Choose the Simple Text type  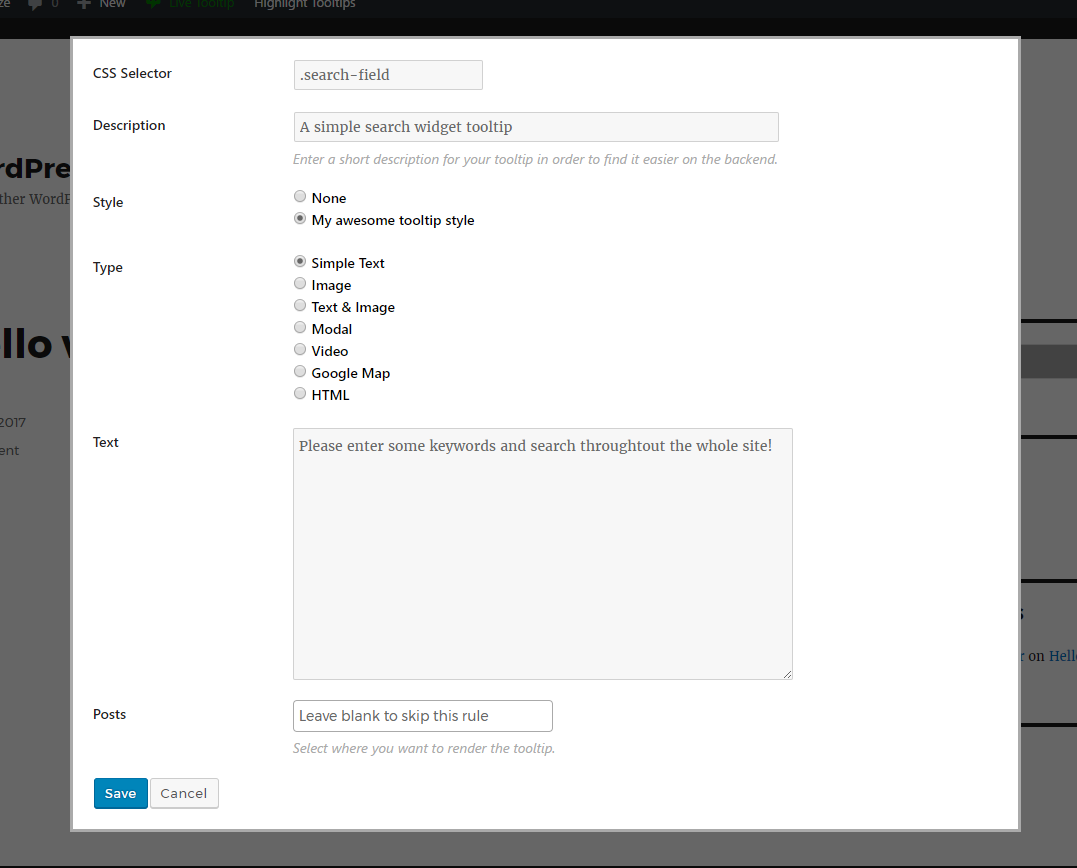(300, 262)
